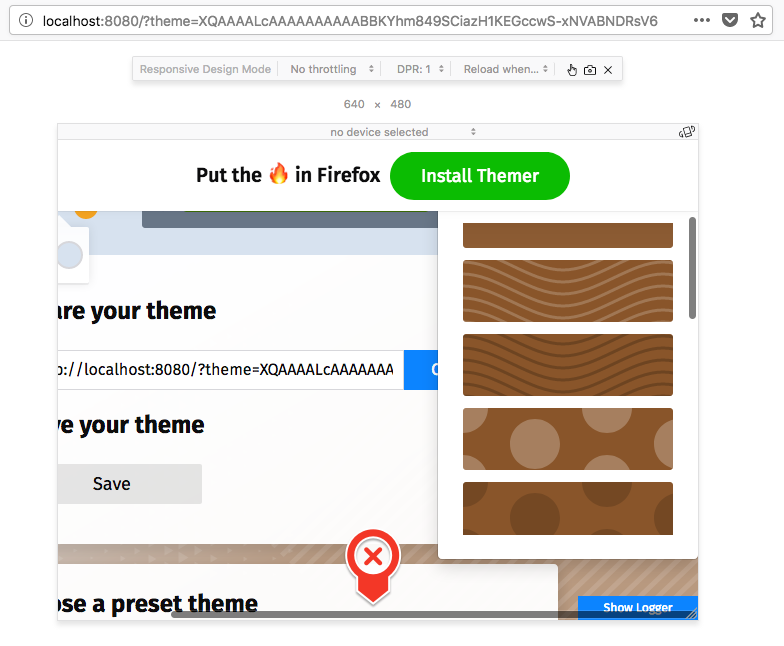Click the Responsive Design Mode label
This screenshot has height=646, width=784.
click(x=205, y=69)
